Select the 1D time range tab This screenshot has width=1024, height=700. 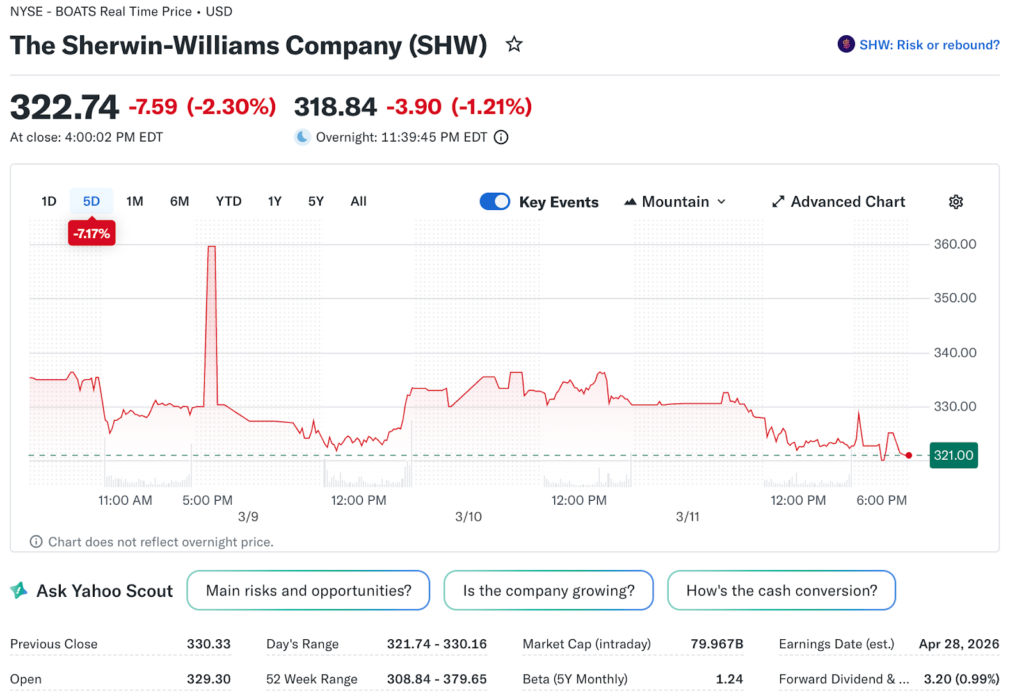tap(48, 202)
